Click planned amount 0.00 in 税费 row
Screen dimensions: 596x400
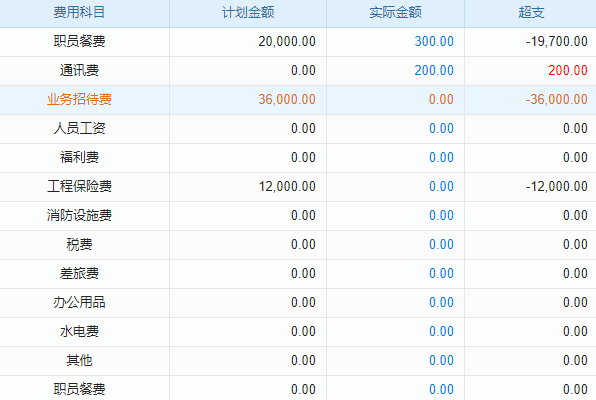(303, 244)
